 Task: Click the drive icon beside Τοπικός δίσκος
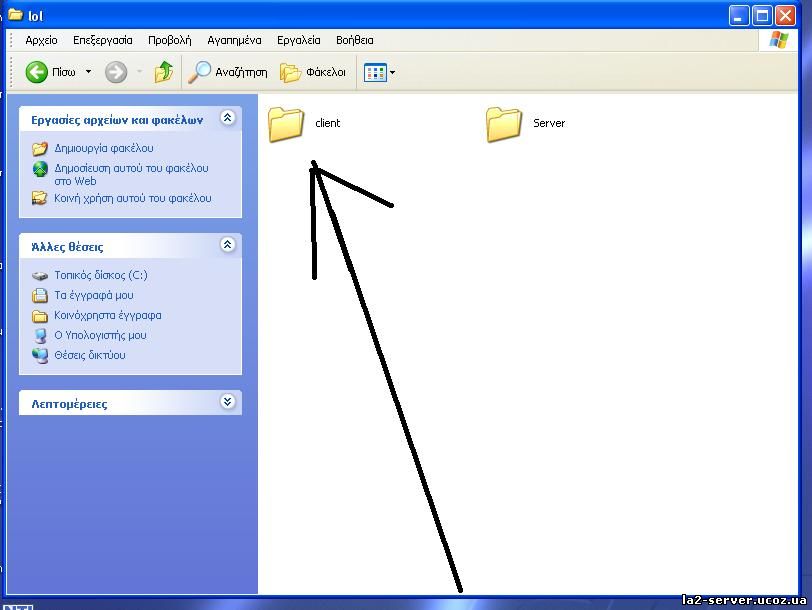(x=40, y=276)
